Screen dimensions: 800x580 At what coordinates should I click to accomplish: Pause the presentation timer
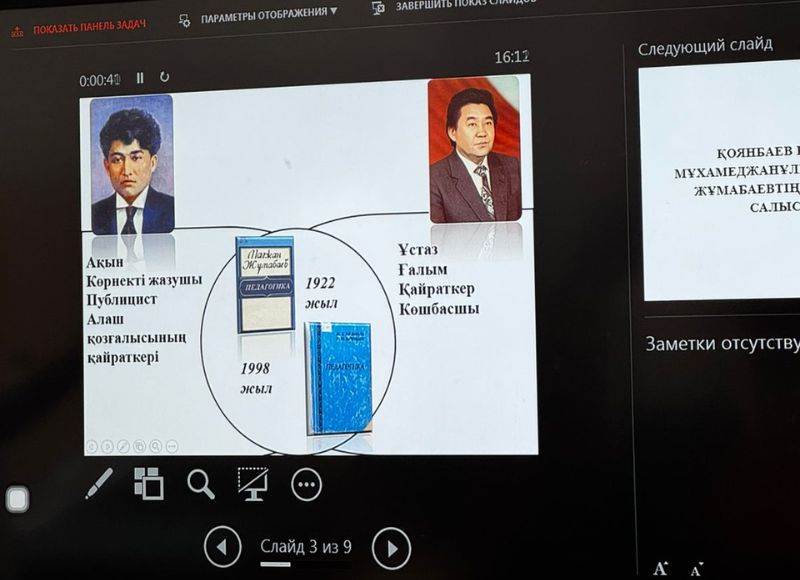(x=140, y=77)
